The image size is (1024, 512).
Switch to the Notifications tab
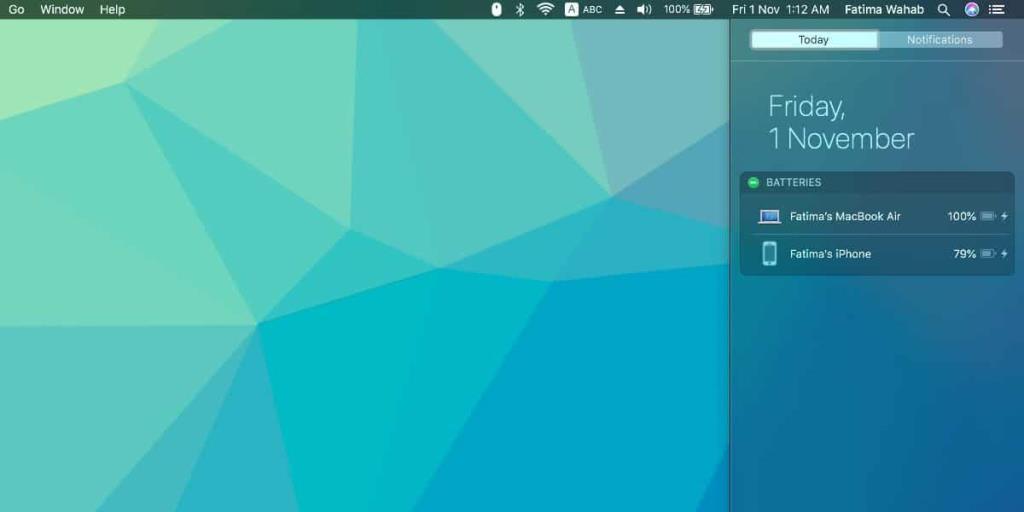pyautogui.click(x=939, y=40)
